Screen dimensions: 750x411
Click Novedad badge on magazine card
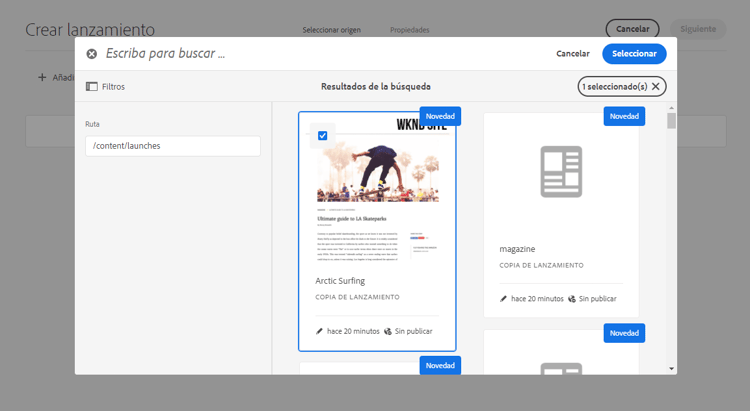tap(624, 116)
